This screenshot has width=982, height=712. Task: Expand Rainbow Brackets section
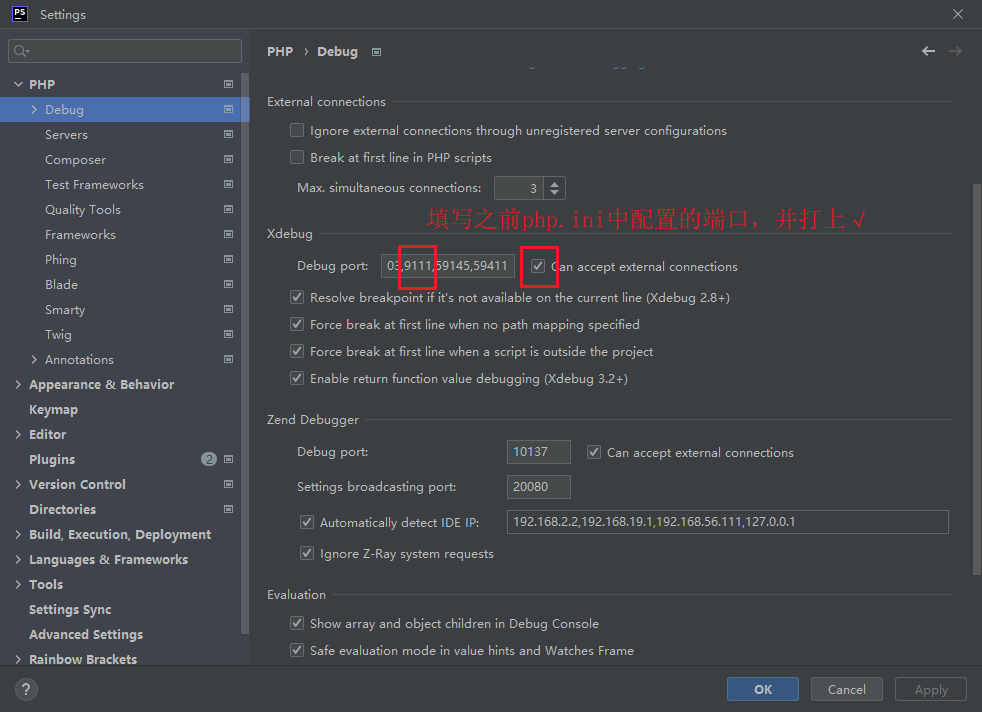click(x=18, y=659)
